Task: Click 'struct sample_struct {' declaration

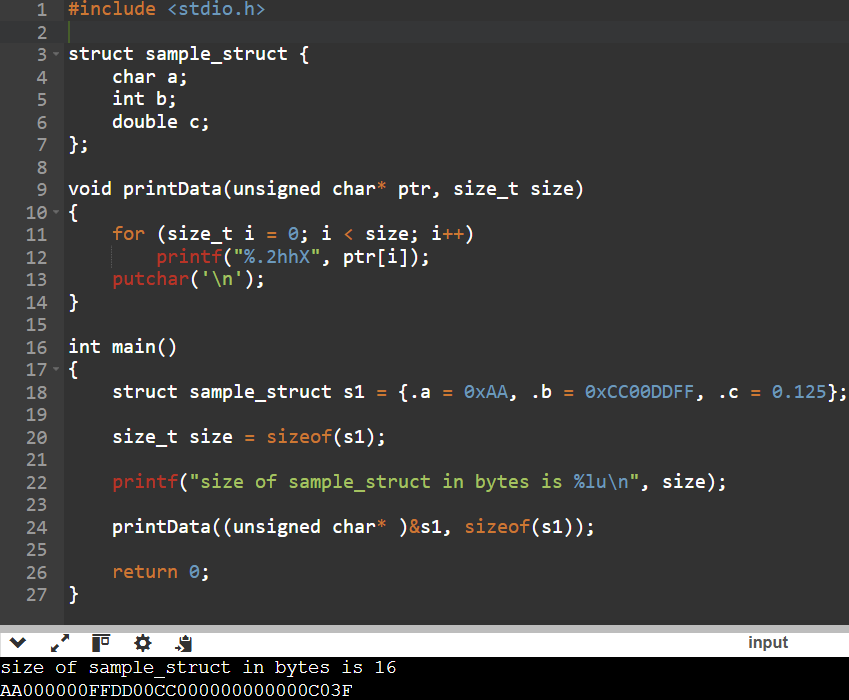Action: point(188,54)
